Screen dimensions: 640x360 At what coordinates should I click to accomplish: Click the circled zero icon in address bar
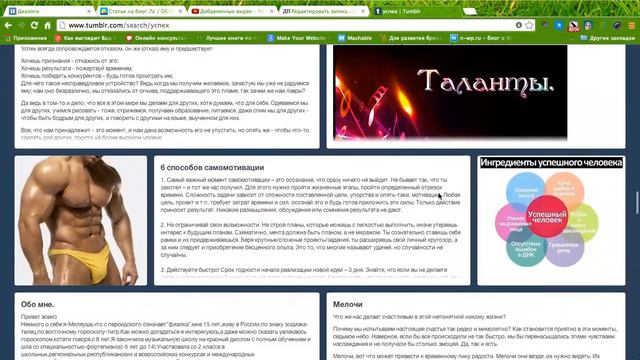click(519, 25)
